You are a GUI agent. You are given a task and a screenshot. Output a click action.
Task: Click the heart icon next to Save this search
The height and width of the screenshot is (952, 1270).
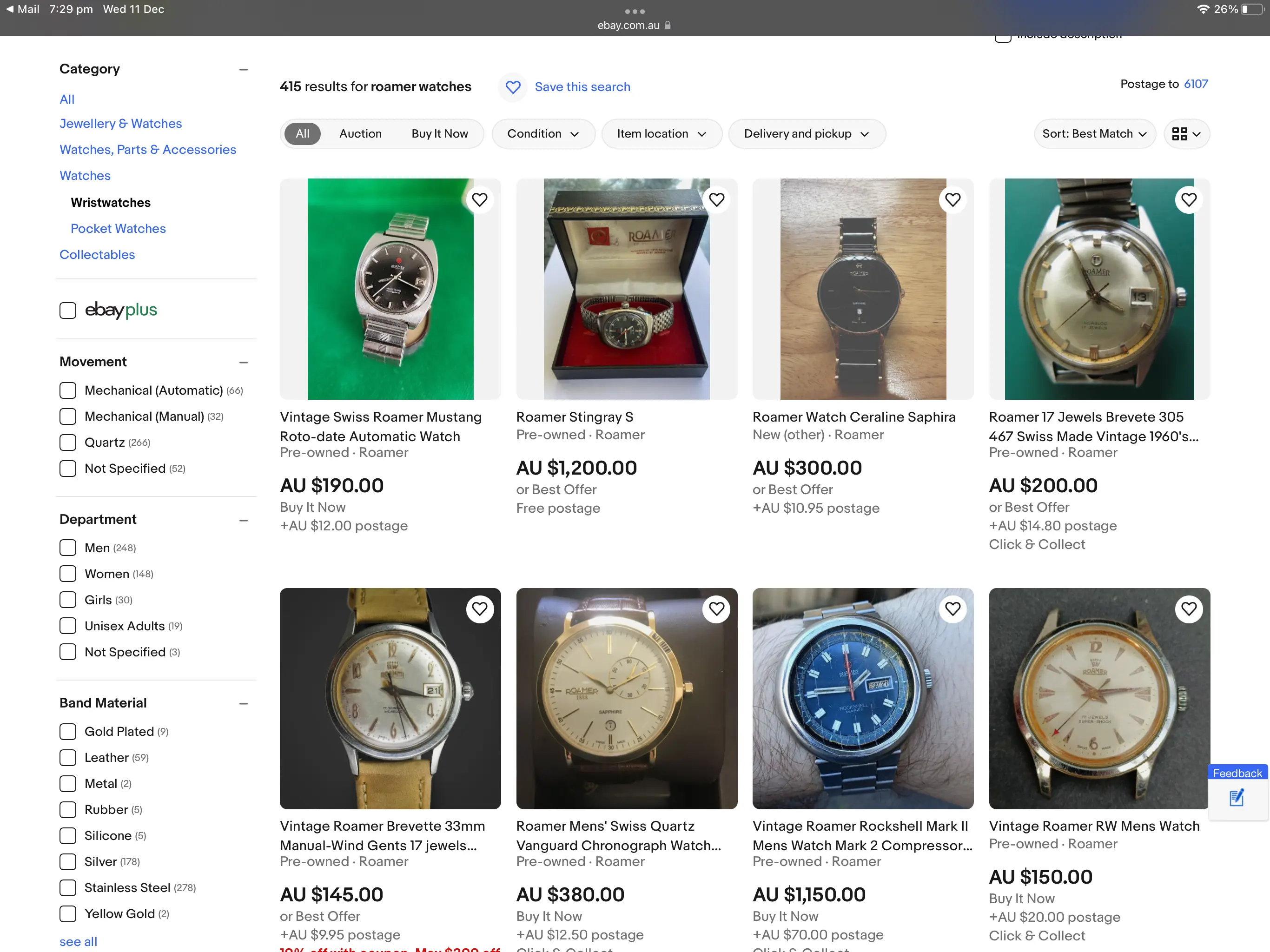512,87
